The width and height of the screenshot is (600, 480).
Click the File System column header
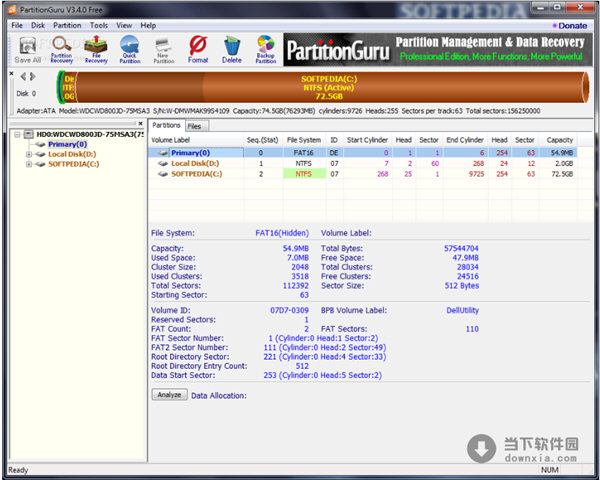tap(304, 140)
